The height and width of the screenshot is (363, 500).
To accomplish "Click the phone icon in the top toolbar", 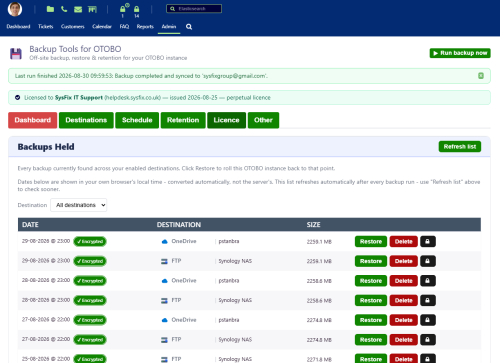I will (x=64, y=9).
